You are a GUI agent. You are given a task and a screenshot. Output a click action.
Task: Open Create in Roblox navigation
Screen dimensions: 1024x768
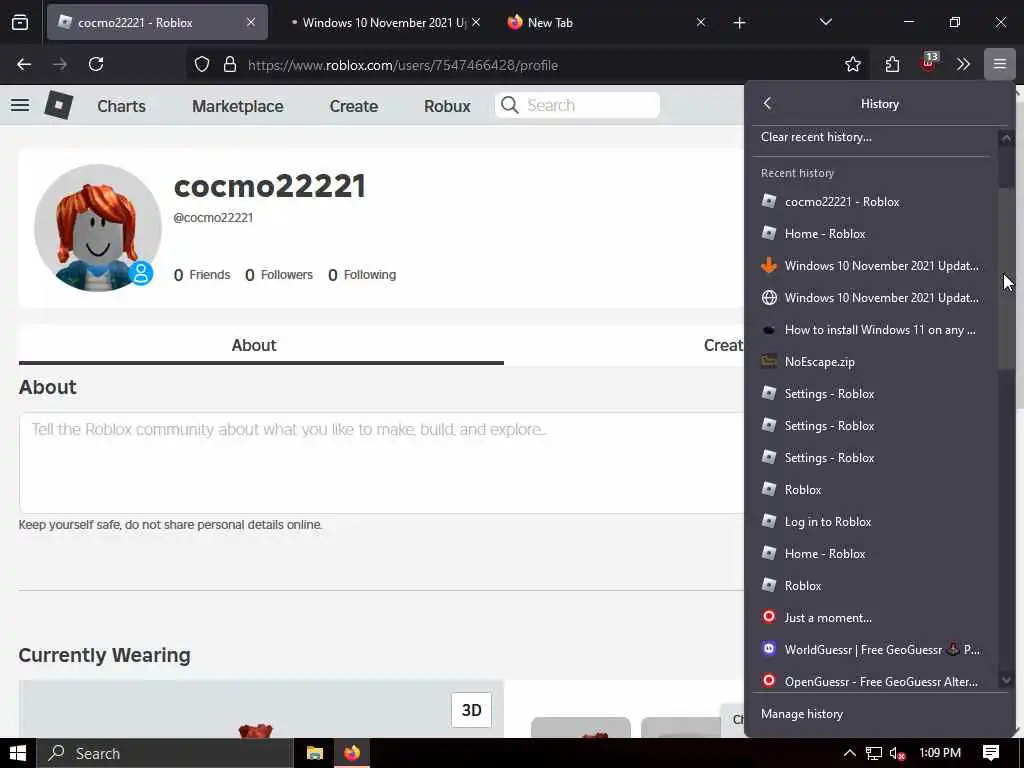(353, 106)
